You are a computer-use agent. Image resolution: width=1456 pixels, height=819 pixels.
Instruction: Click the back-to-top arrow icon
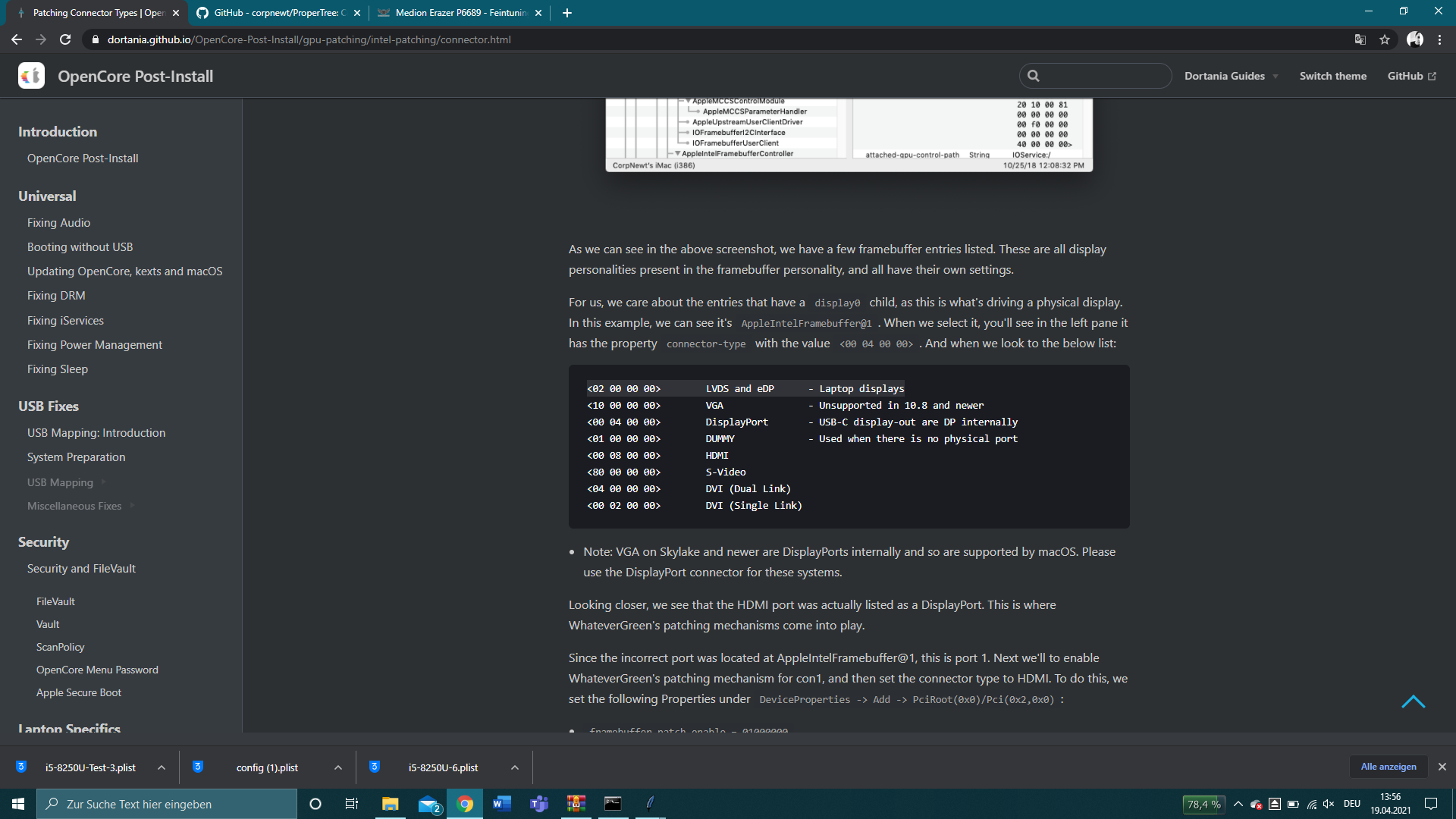[1413, 701]
